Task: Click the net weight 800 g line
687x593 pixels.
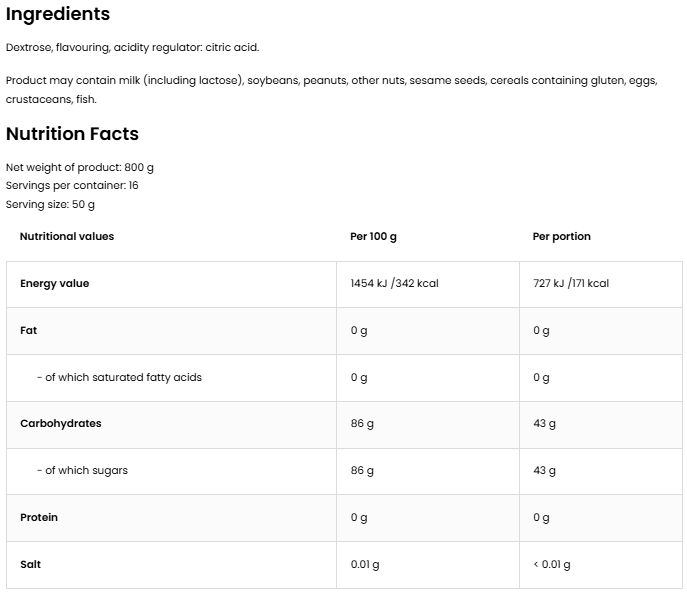Action: 80,167
